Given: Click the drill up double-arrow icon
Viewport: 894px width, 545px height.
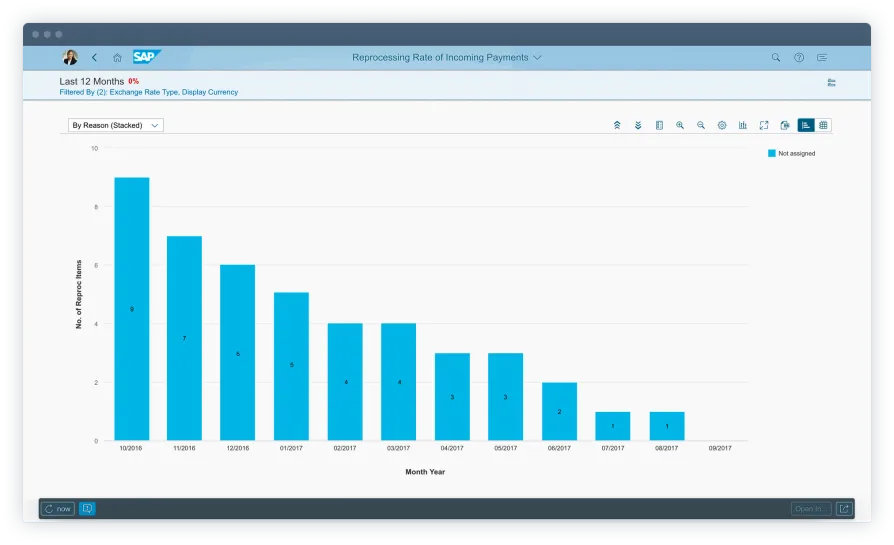Looking at the screenshot, I should [x=617, y=126].
